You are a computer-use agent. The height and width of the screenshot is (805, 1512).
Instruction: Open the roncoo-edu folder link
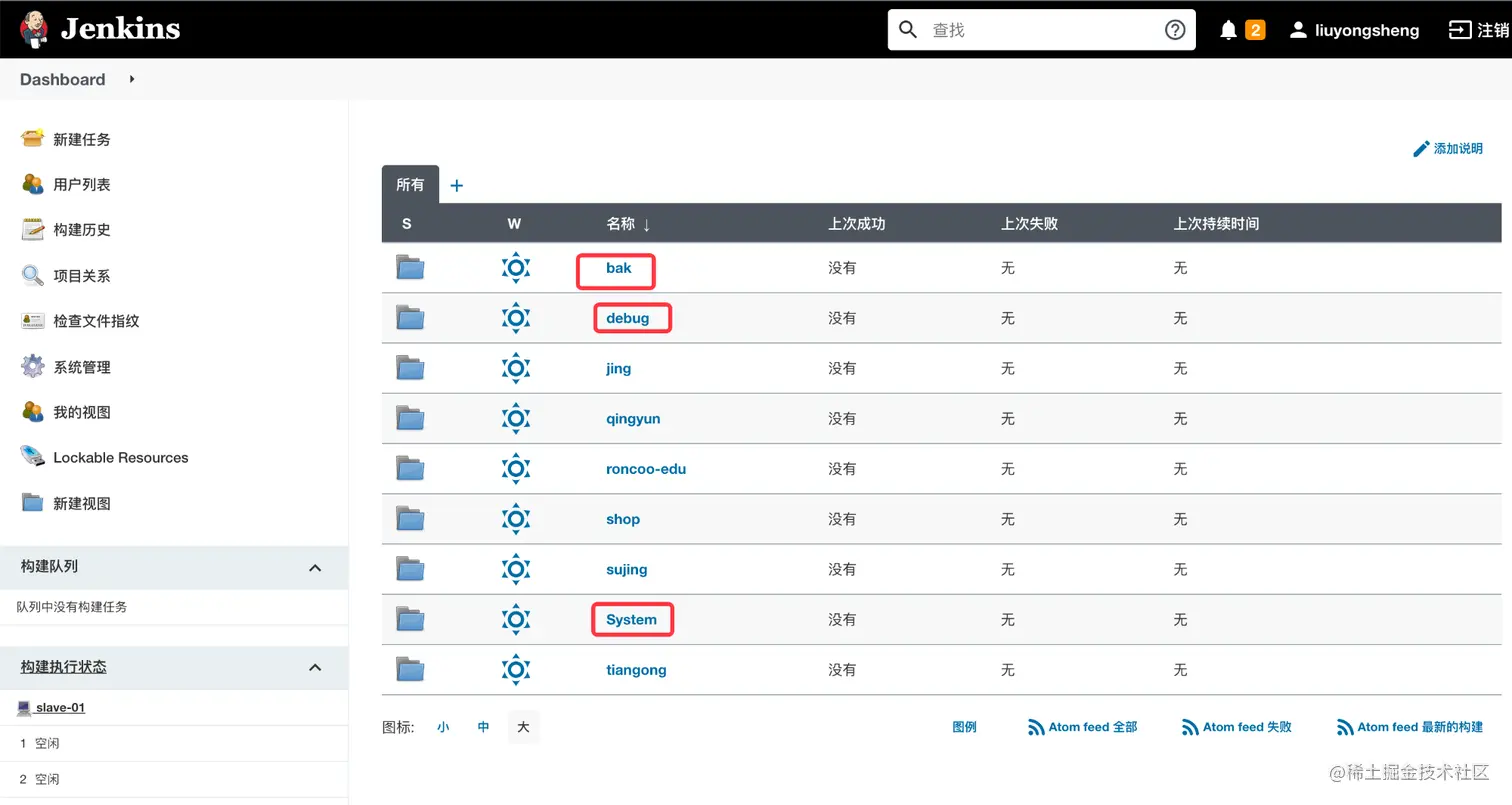[x=646, y=468]
